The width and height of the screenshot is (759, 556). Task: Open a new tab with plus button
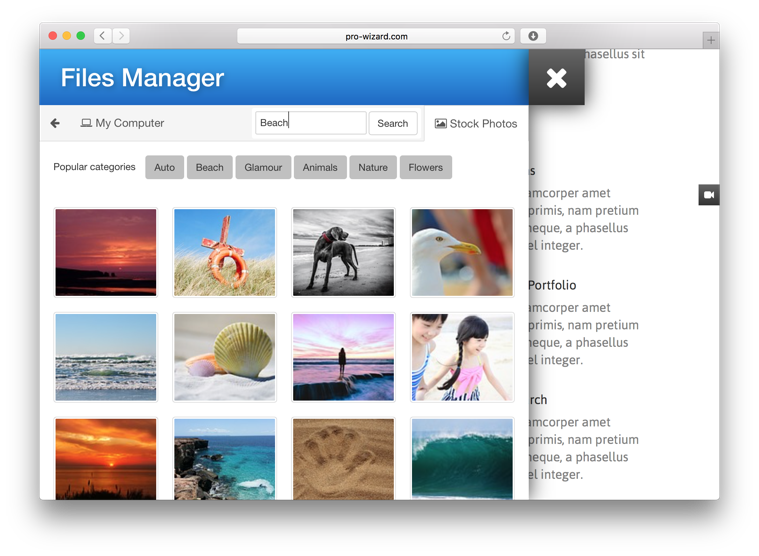click(710, 40)
